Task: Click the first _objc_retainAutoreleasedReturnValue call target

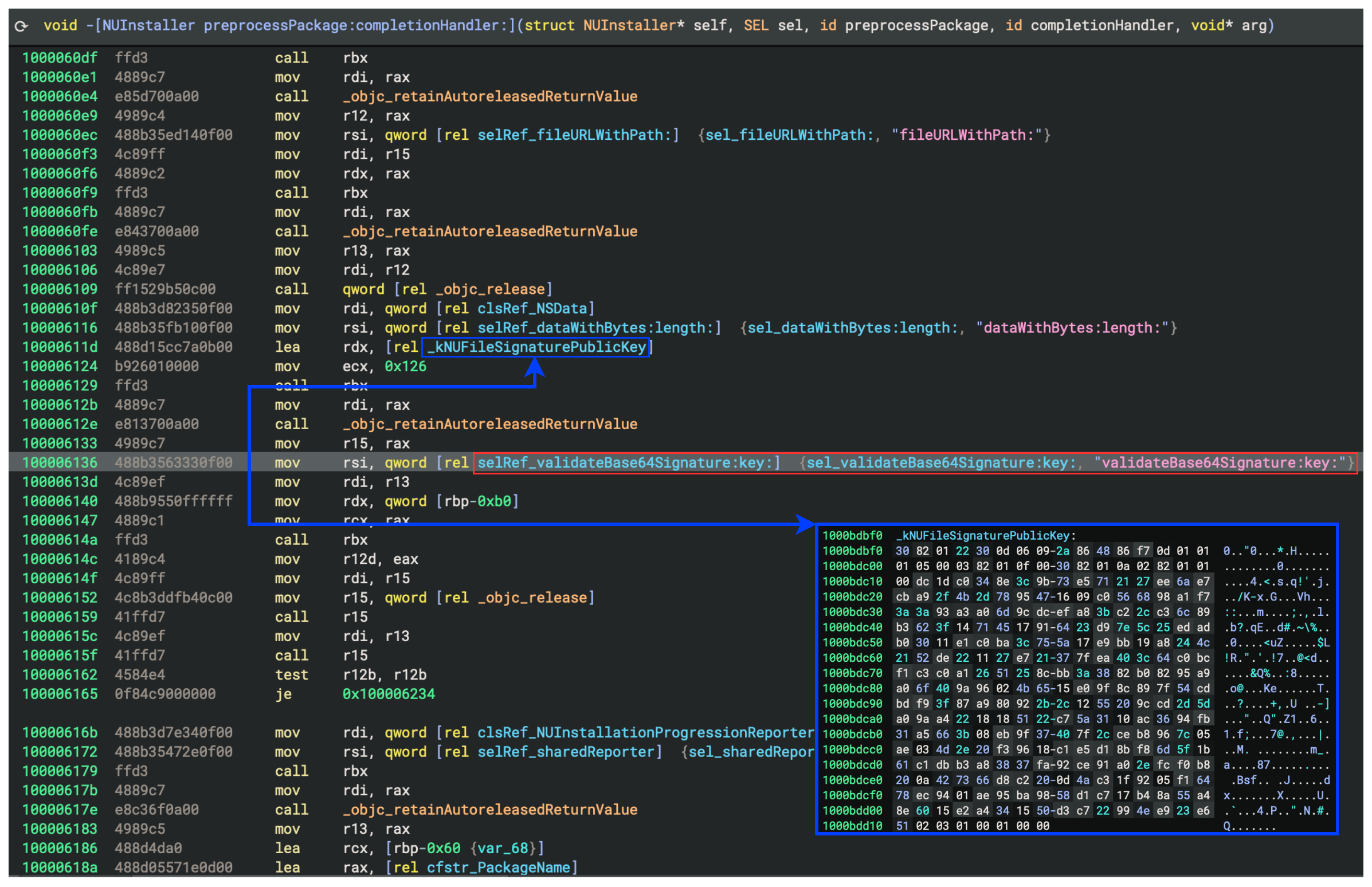Action: (490, 97)
